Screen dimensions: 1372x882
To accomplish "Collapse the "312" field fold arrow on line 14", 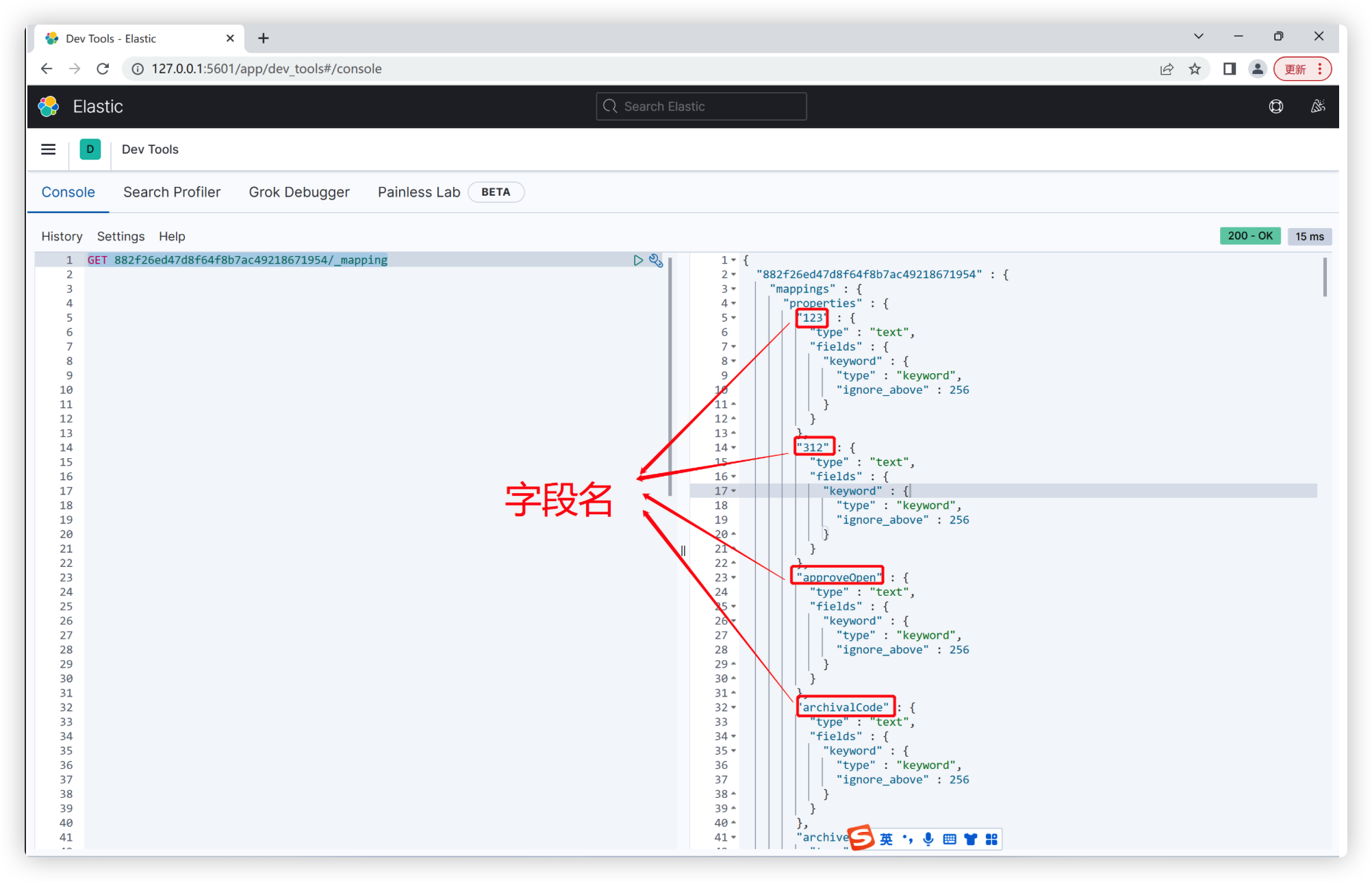I will [733, 448].
